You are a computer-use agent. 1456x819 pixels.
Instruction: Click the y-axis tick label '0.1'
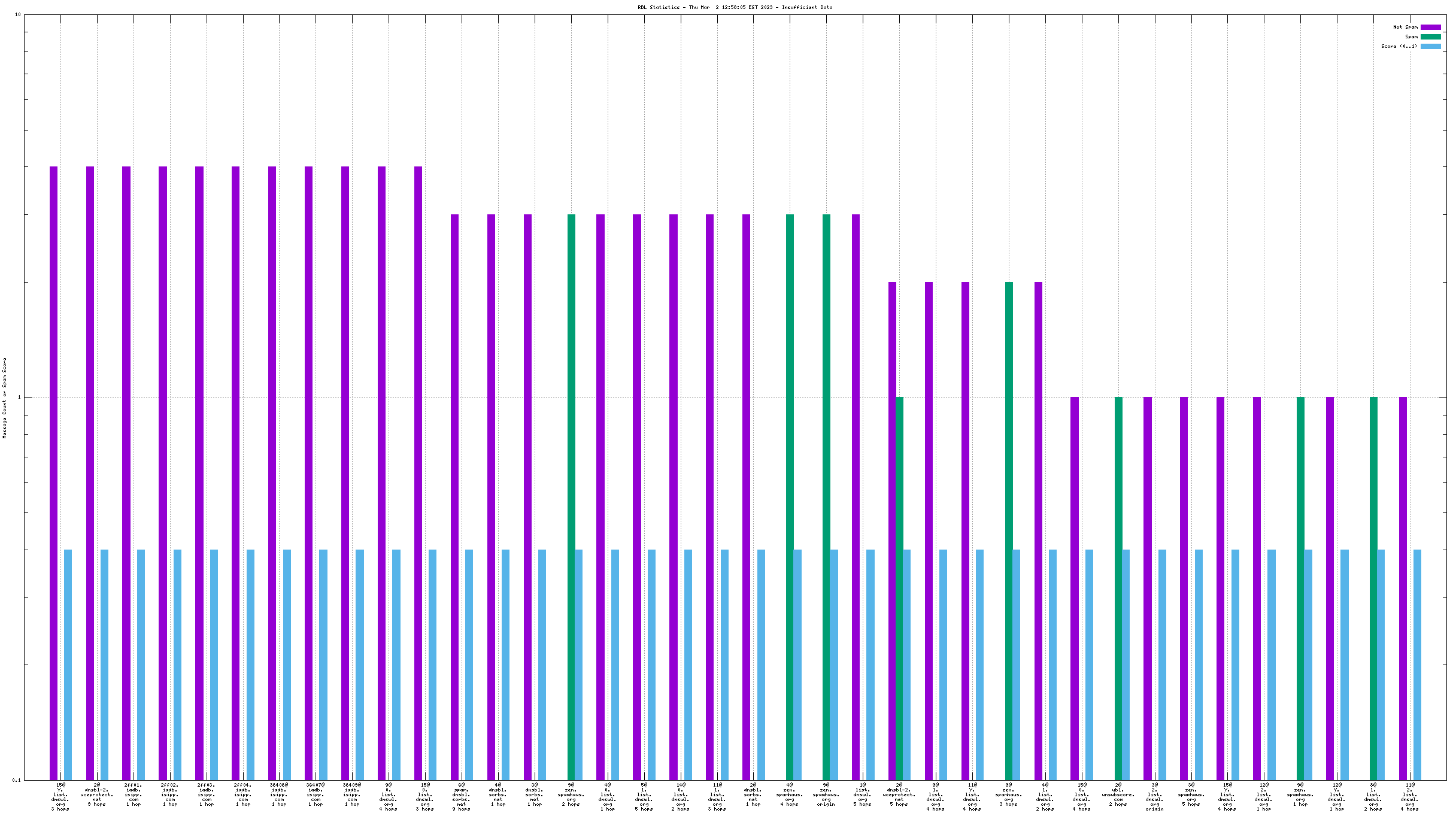point(16,779)
